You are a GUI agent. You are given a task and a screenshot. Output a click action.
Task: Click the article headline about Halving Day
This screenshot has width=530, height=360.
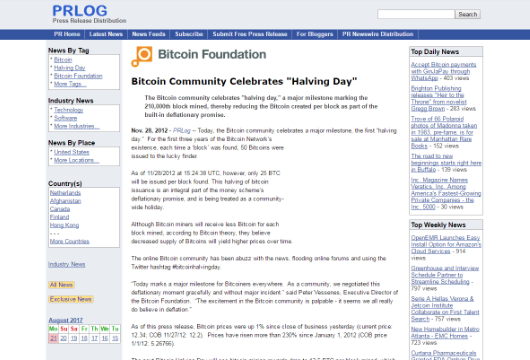coord(244,81)
